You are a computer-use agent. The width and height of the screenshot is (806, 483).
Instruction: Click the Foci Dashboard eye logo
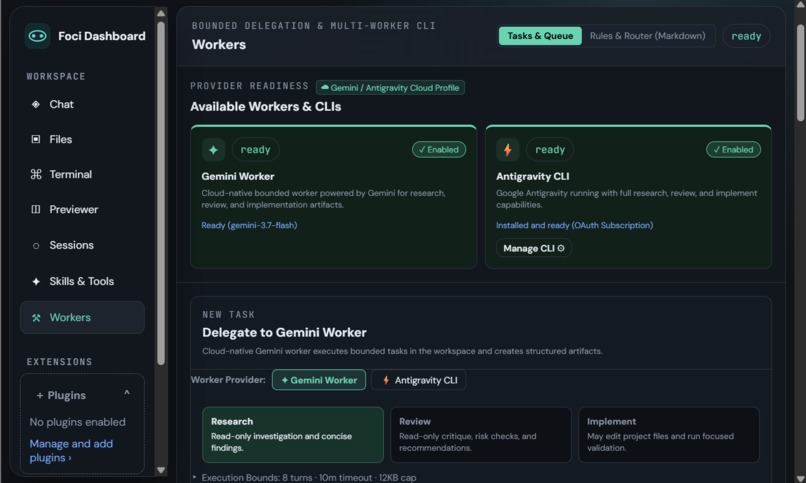[x=38, y=36]
